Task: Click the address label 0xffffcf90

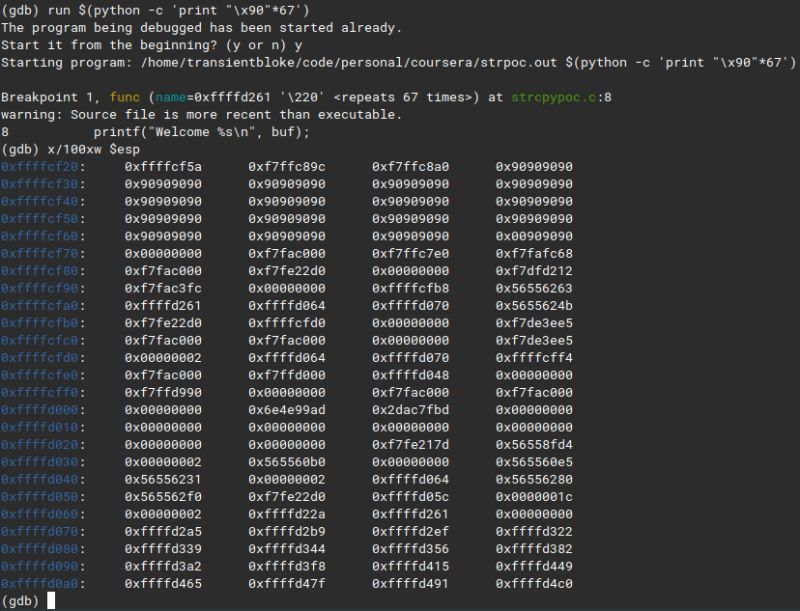Action: 40,288
